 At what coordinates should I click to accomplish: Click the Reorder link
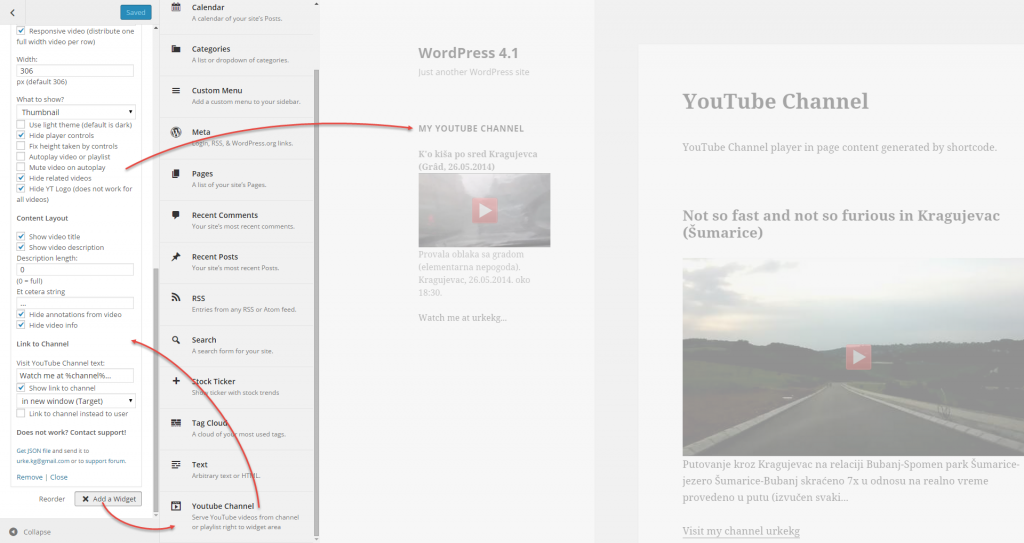coord(52,499)
